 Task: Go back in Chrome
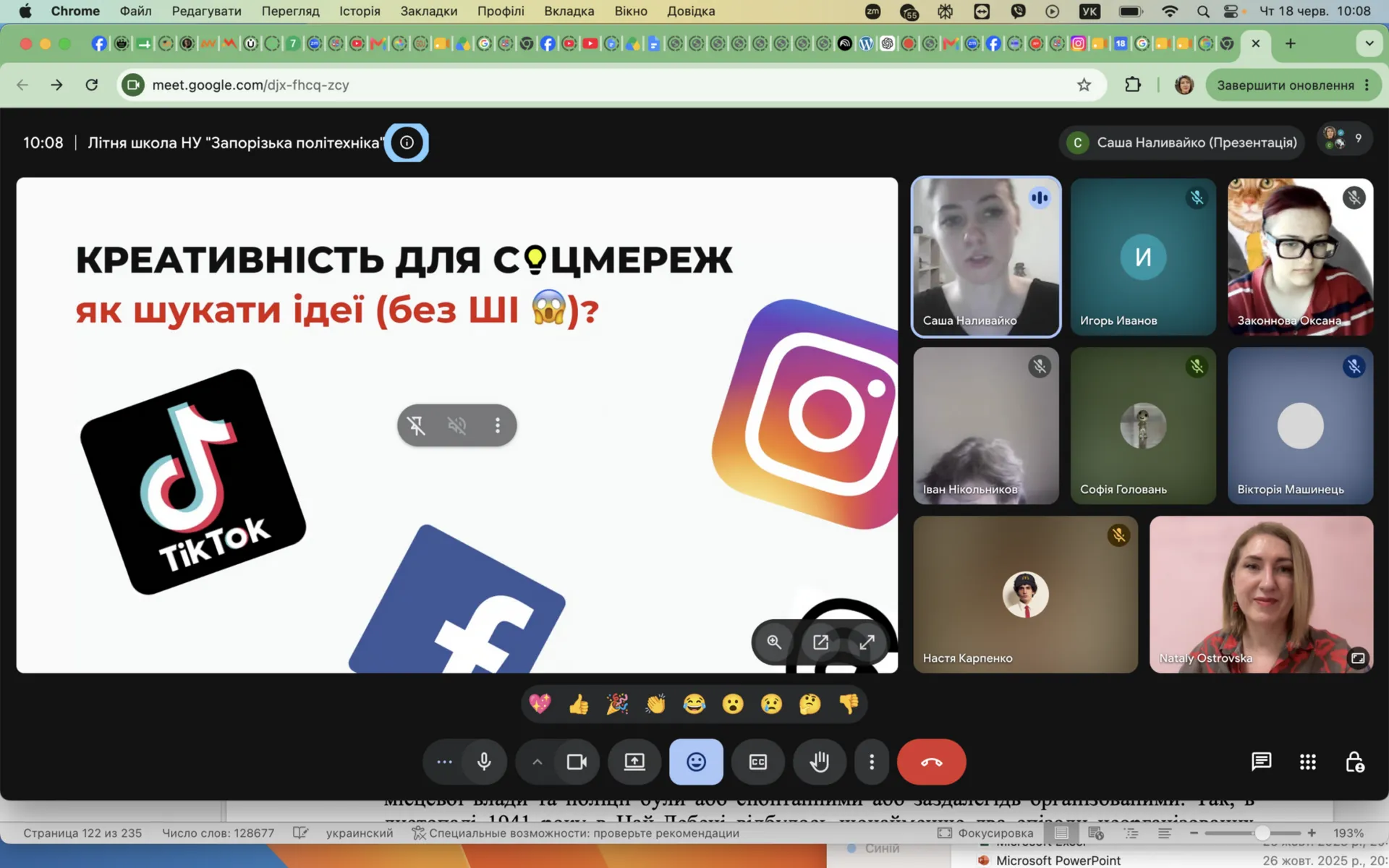pos(22,85)
